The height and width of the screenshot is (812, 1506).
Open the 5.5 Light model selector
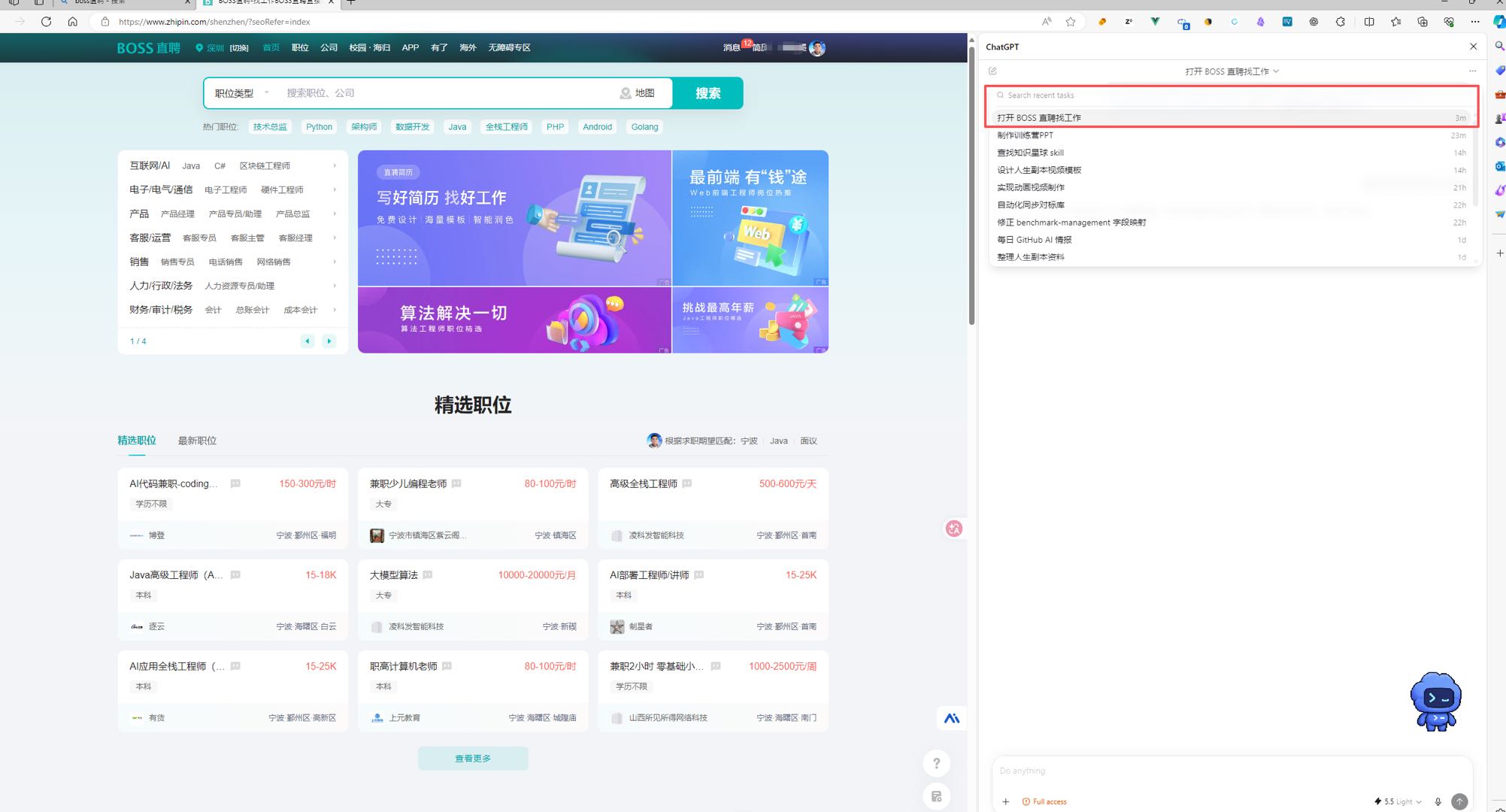[1398, 801]
